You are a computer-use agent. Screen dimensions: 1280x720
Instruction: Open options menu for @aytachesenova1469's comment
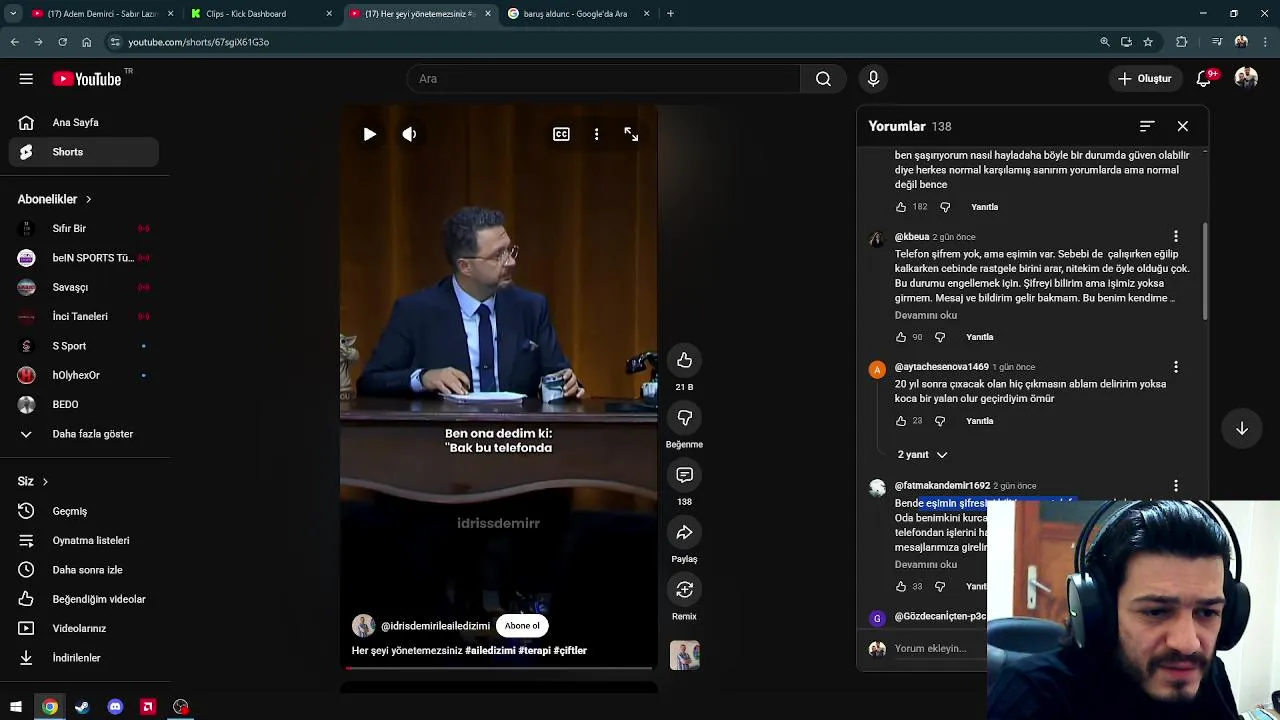(x=1176, y=367)
